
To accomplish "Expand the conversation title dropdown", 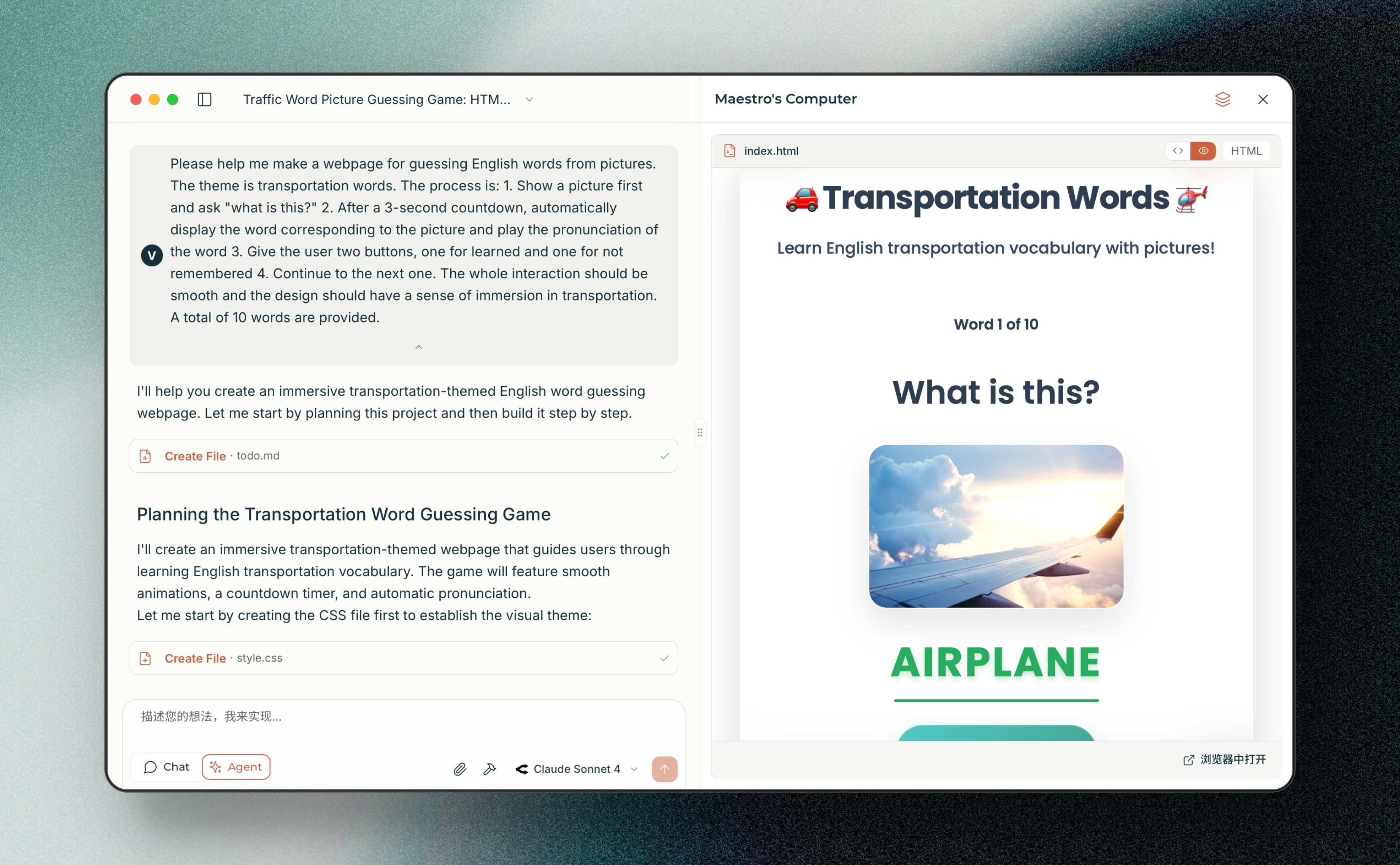I will [529, 99].
